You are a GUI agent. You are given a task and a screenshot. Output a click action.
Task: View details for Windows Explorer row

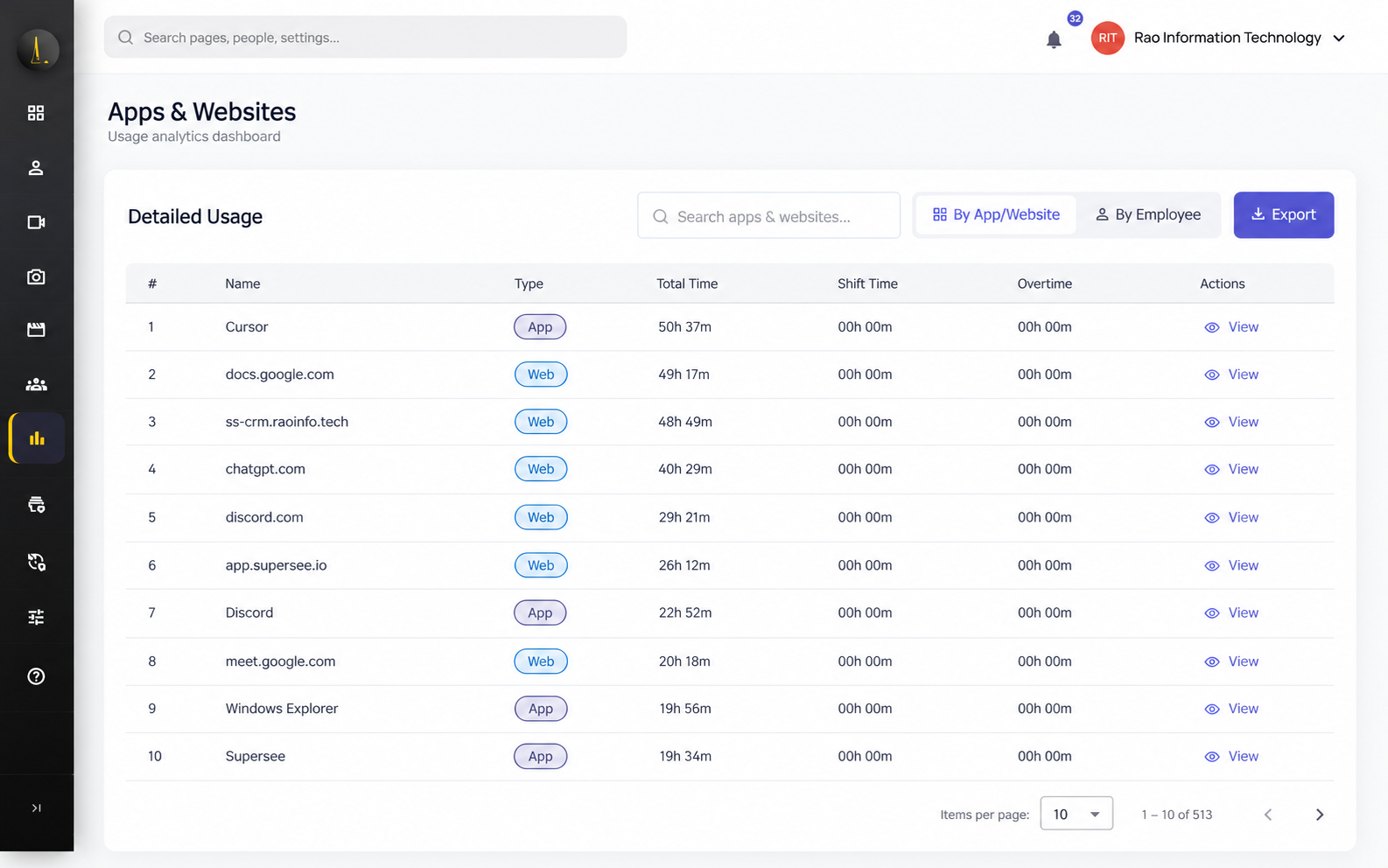coord(1231,709)
